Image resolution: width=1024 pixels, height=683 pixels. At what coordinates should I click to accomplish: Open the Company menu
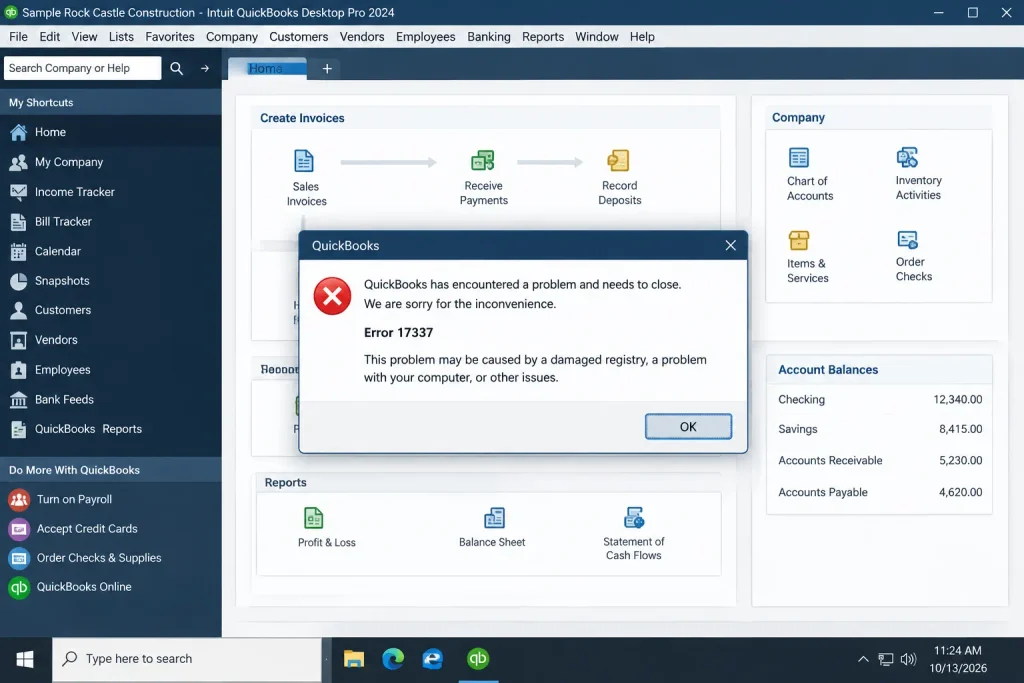pyautogui.click(x=232, y=37)
